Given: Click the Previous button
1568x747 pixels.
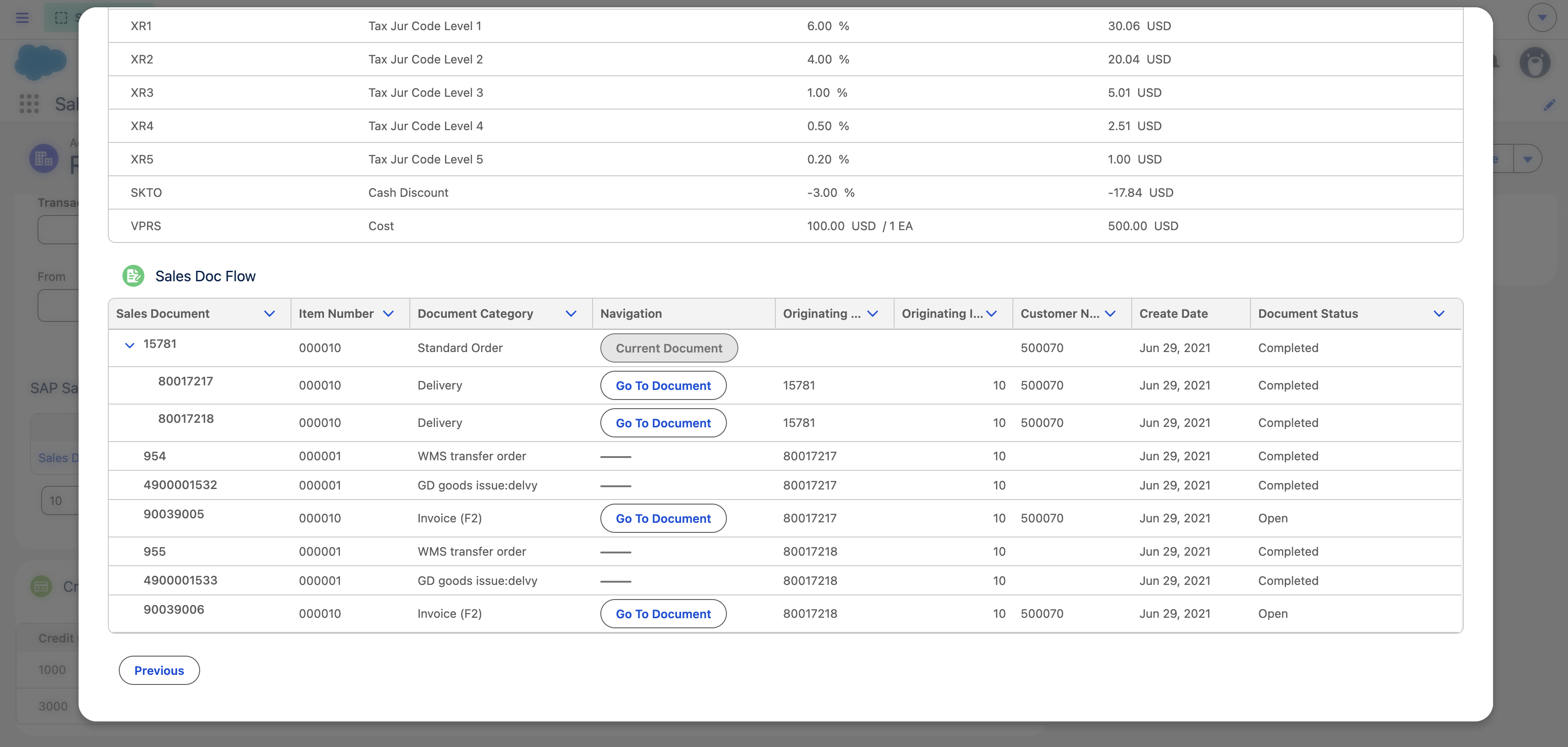Looking at the screenshot, I should click(x=159, y=670).
